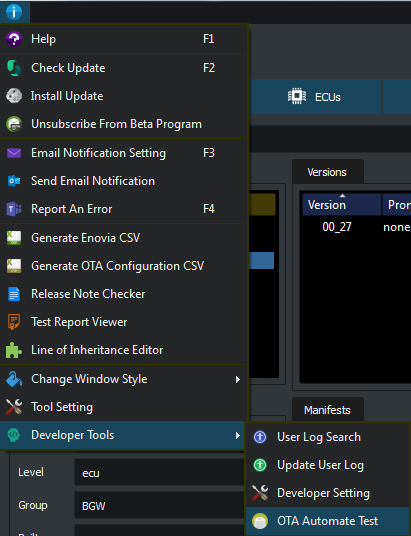Choose Generate Enovia CSV
The image size is (411, 536).
click(x=123, y=238)
